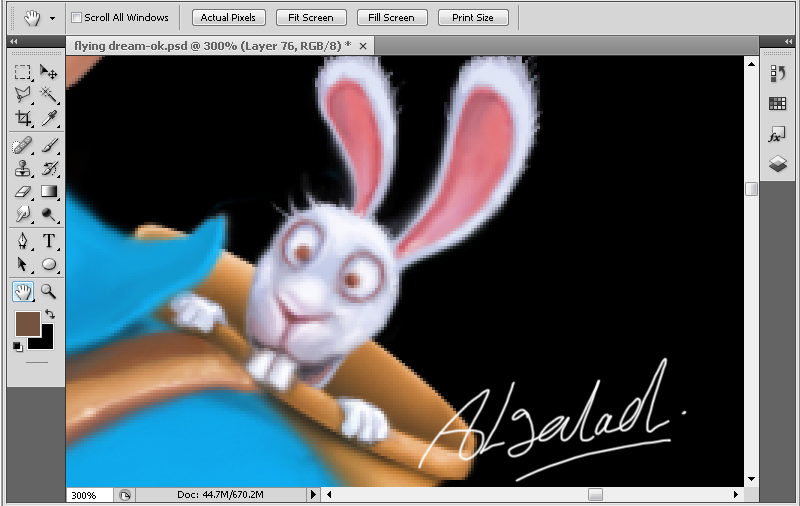
Task: Select the Gradient tool
Action: click(x=48, y=192)
